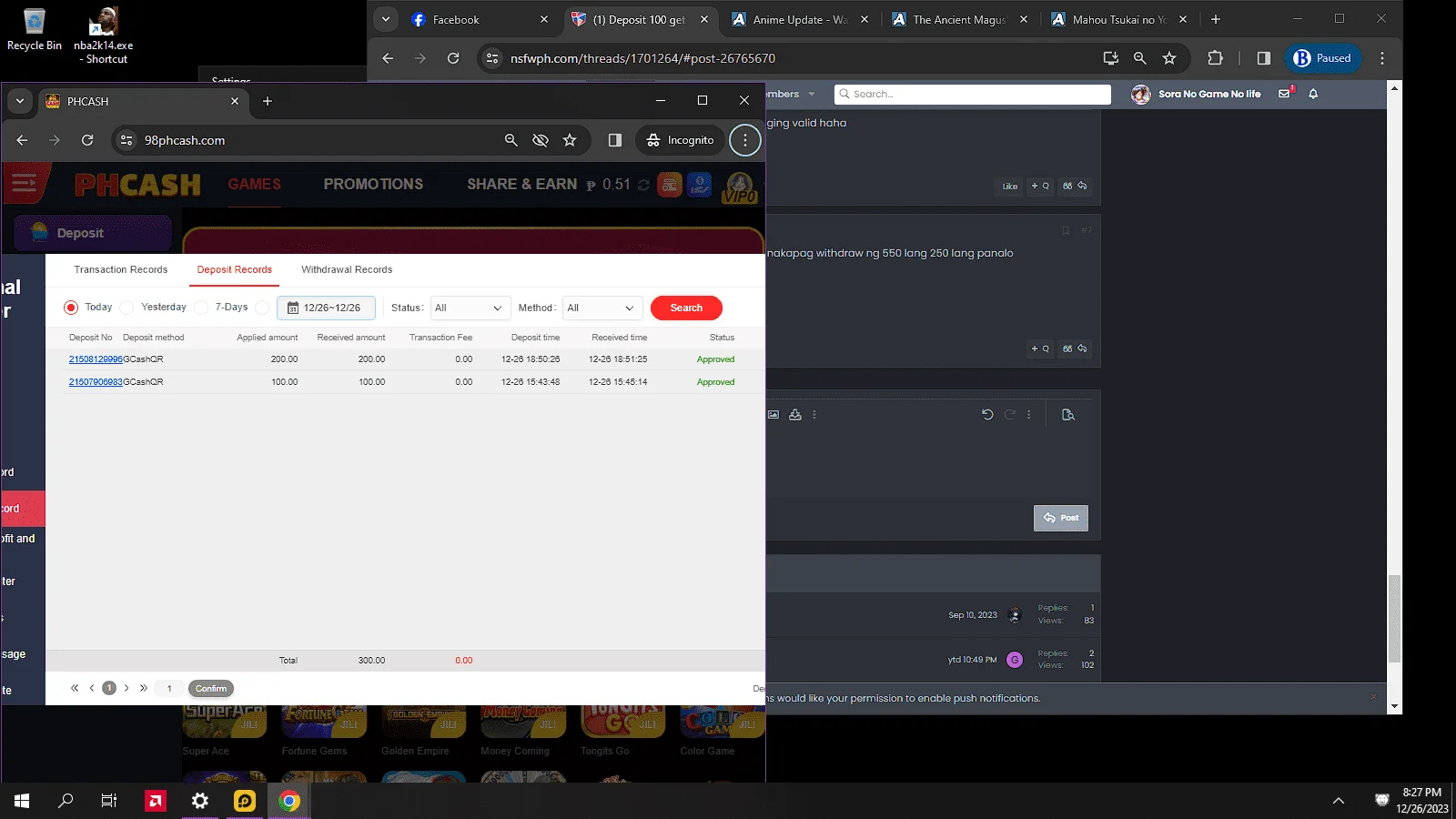Select the 7-Days radio button
This screenshot has height=819, width=1456.
[x=202, y=308]
